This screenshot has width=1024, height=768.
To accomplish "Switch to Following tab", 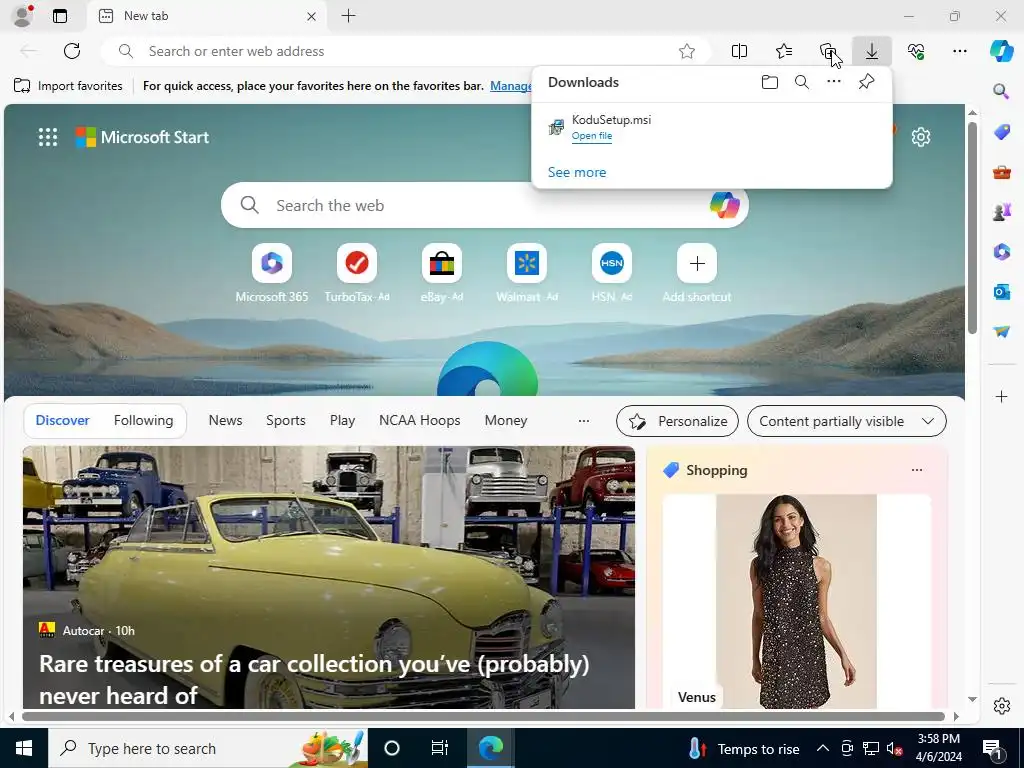I will coord(144,421).
